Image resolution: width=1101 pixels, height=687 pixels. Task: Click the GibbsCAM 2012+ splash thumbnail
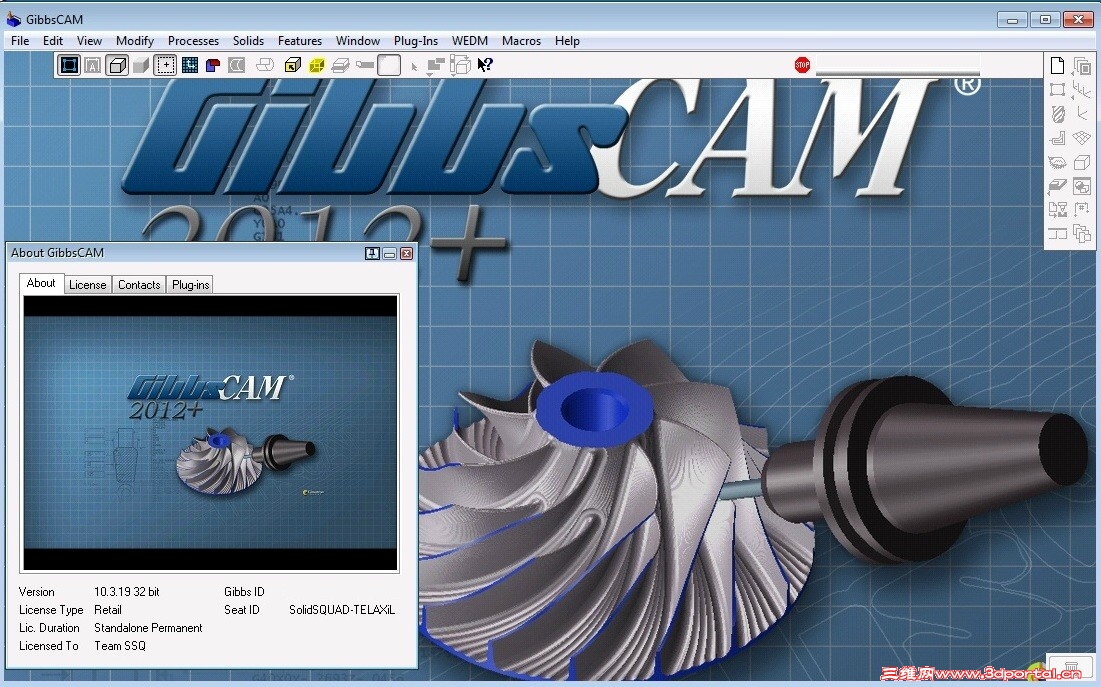tap(211, 433)
